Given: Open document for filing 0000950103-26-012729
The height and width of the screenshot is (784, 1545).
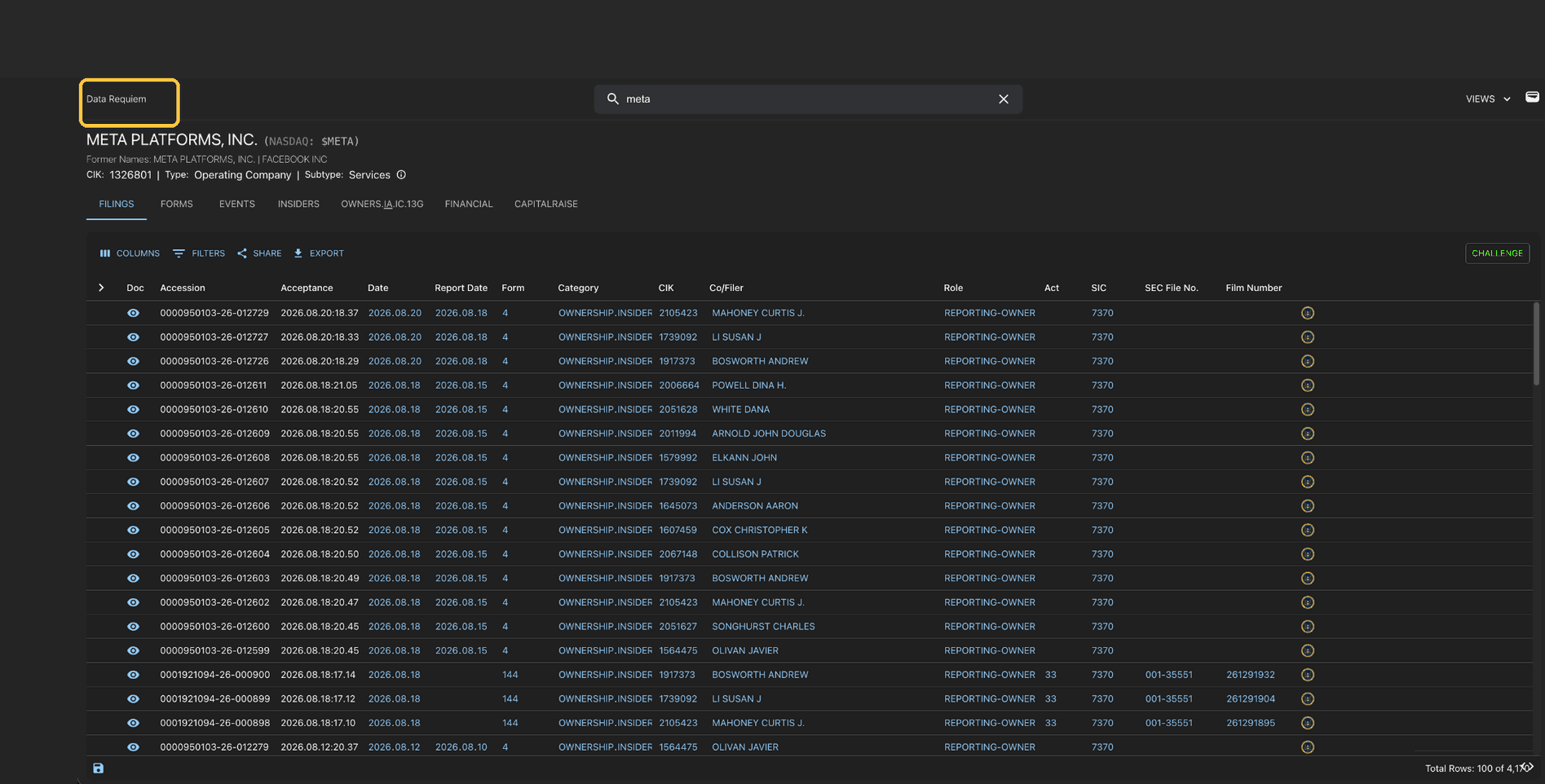Looking at the screenshot, I should pos(133,313).
